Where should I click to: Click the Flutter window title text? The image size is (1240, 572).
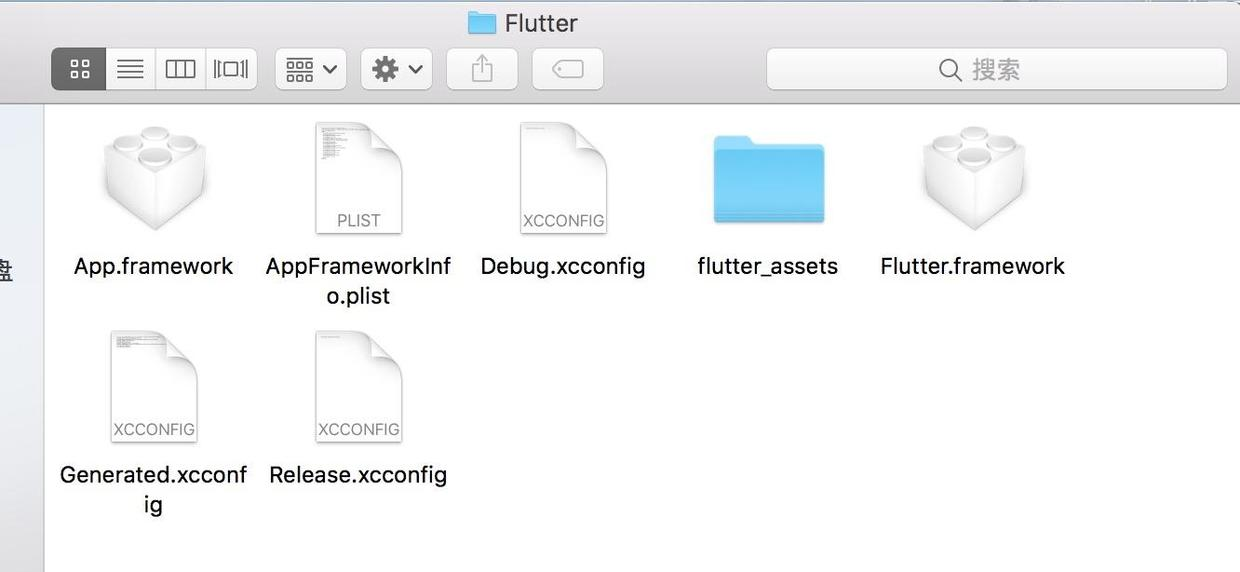point(541,23)
